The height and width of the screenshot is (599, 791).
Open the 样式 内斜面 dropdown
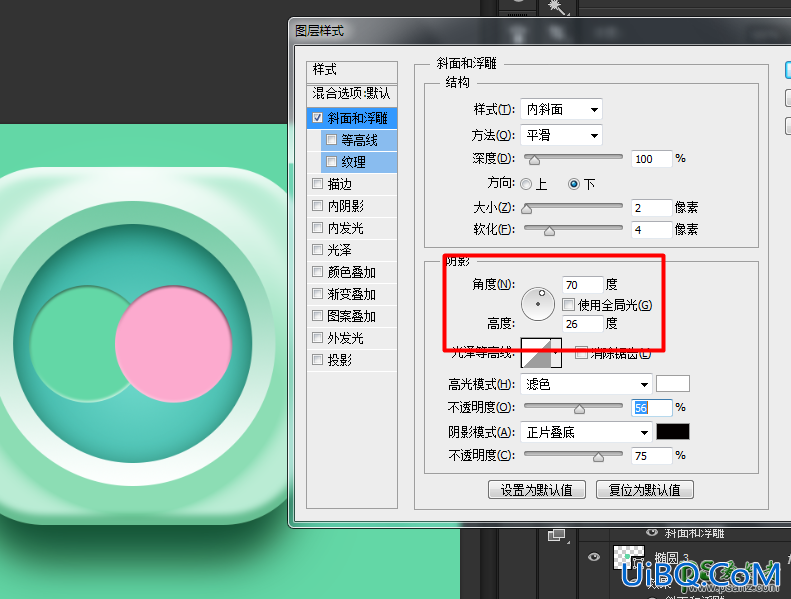tap(561, 109)
